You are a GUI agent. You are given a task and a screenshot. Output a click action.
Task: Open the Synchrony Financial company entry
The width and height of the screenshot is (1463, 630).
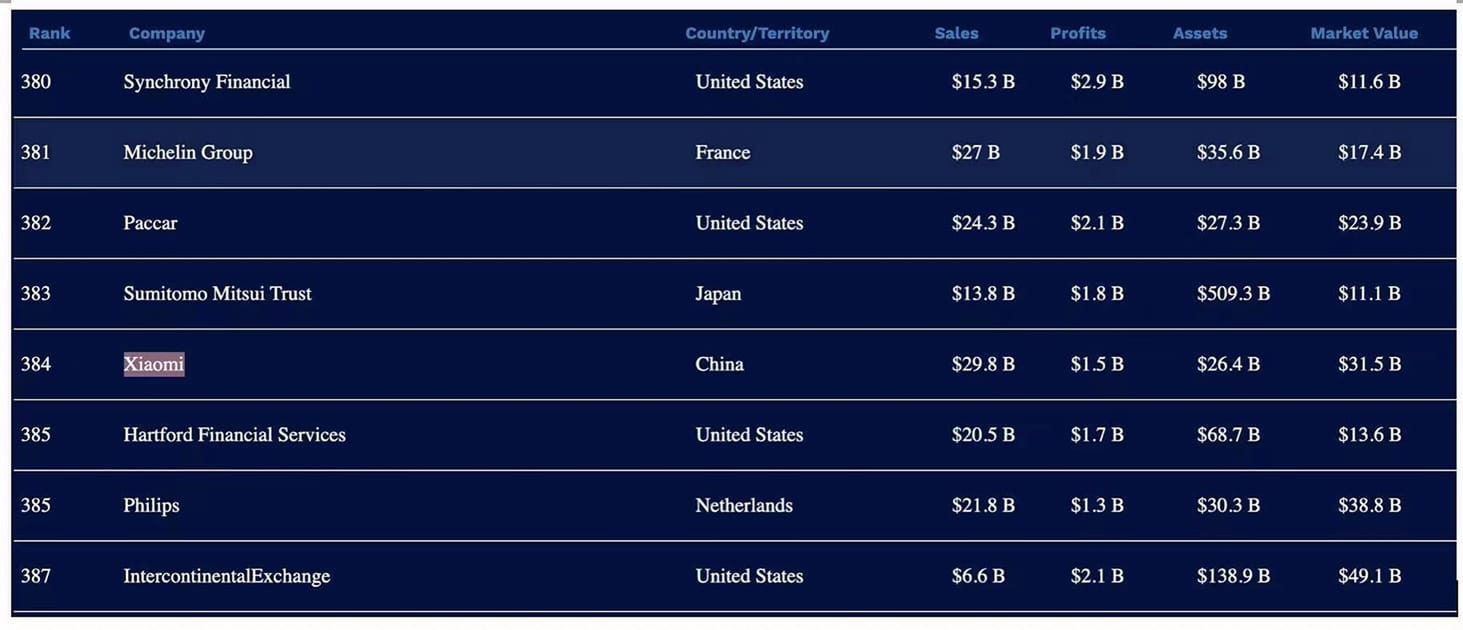coord(207,82)
